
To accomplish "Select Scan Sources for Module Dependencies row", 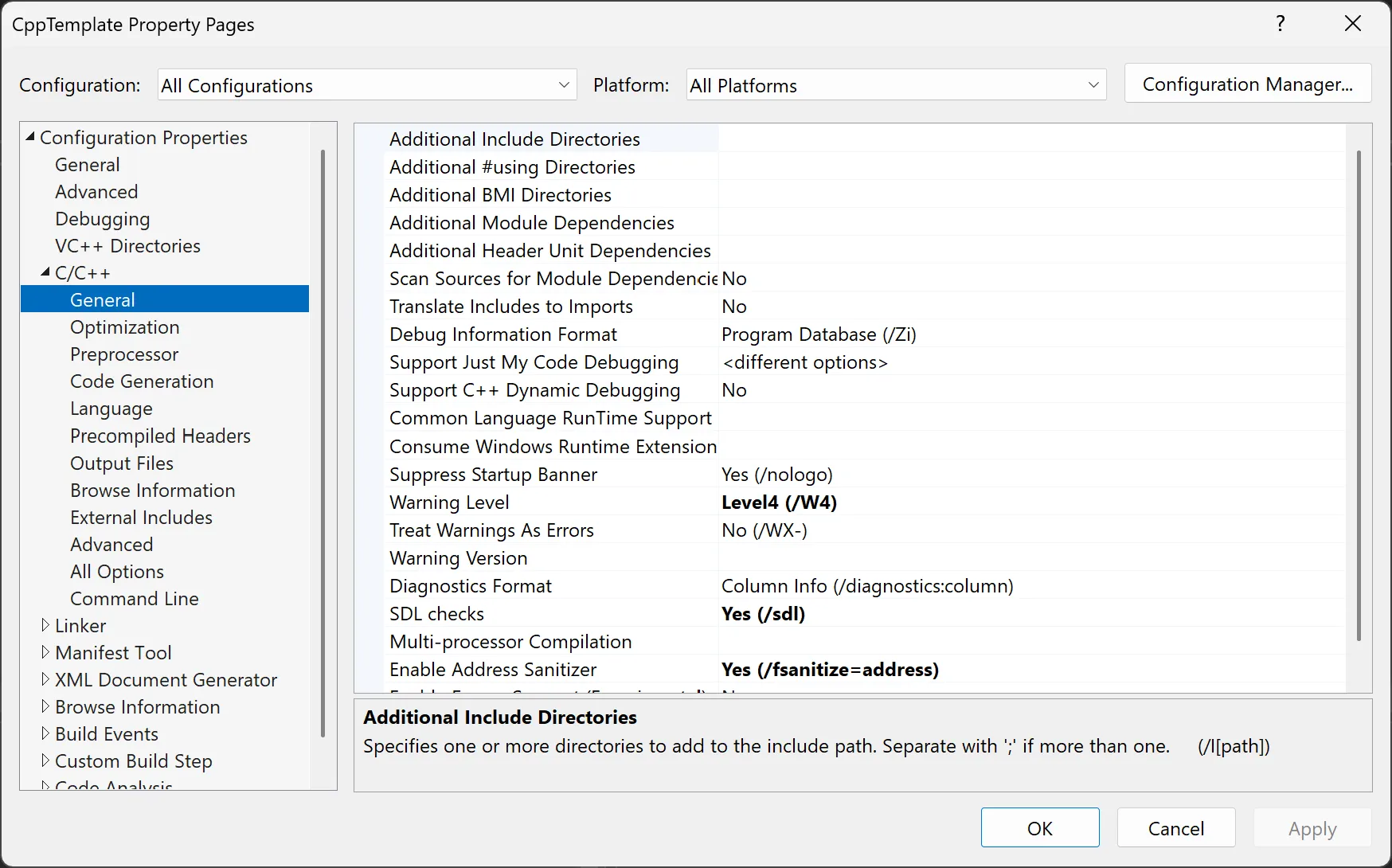I will tap(864, 278).
